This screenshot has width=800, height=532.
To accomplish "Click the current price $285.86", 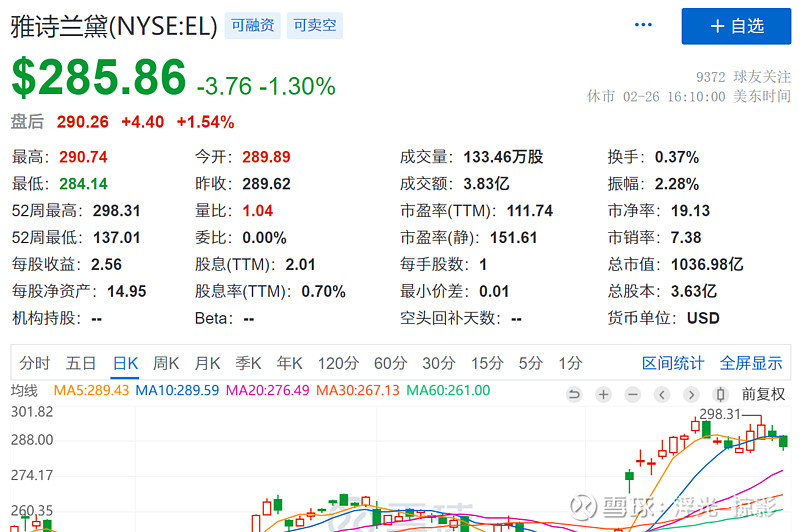I will (99, 77).
